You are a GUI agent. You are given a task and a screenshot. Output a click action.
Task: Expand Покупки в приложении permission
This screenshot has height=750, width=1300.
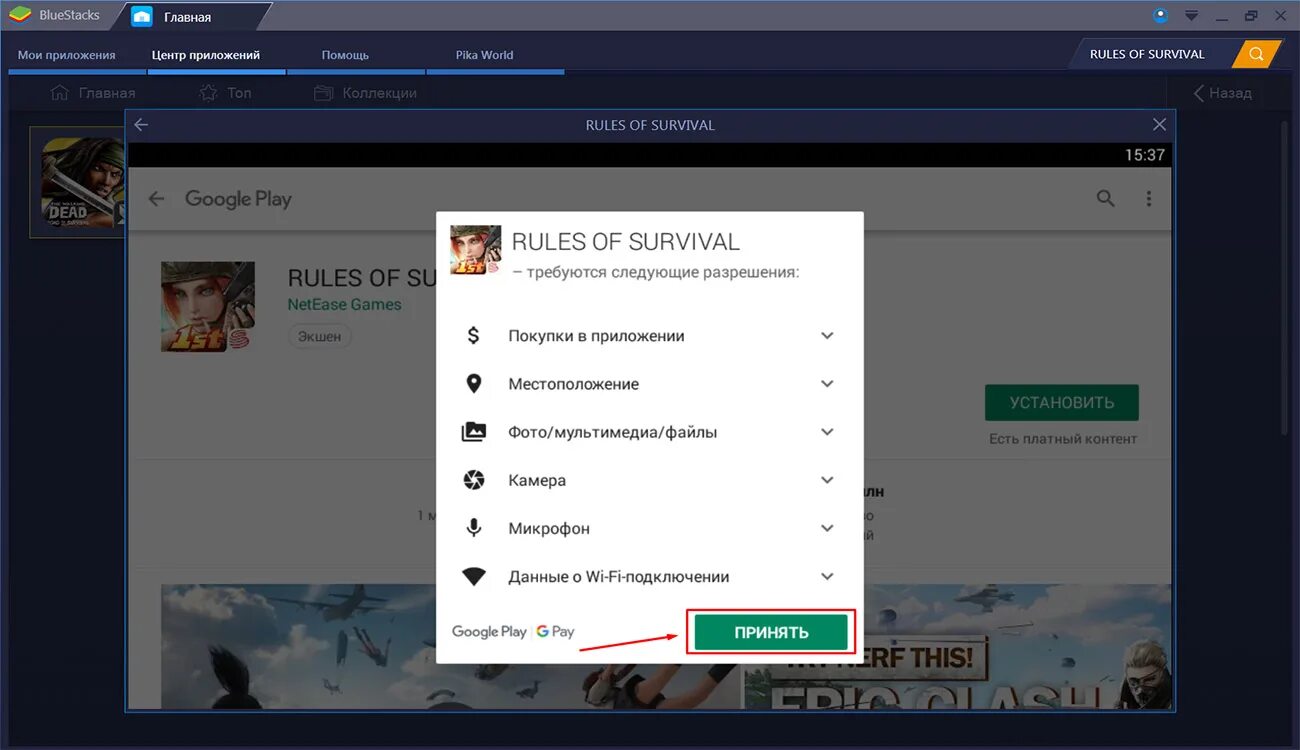827,336
